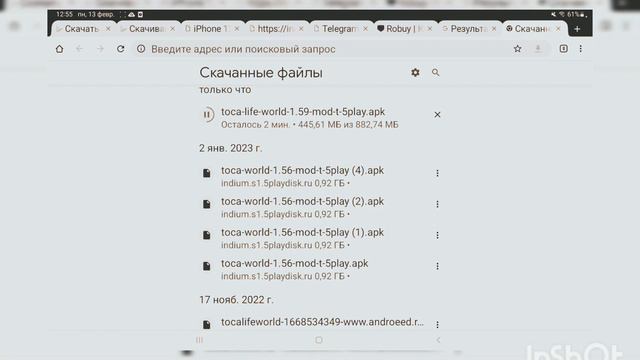This screenshot has height=360, width=640.
Task: Open options for toca-world-1.56 (2).apk
Action: click(x=437, y=204)
